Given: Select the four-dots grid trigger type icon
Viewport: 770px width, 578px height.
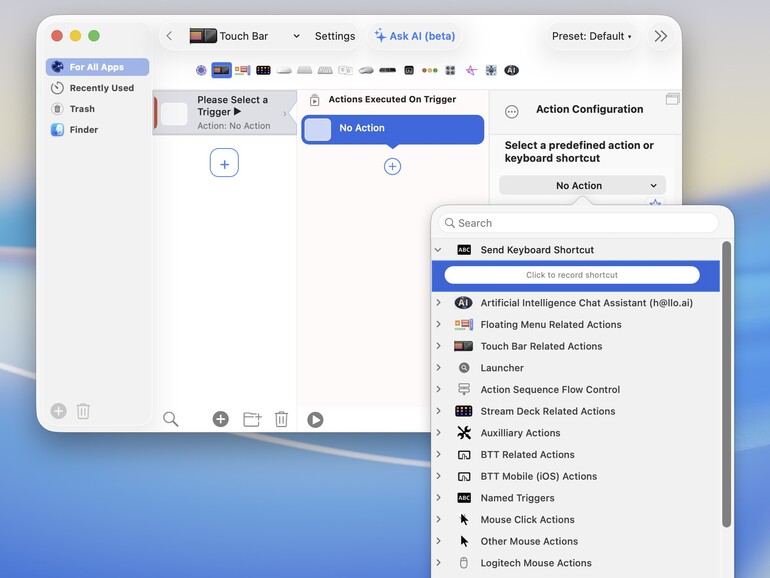Looking at the screenshot, I should [450, 70].
